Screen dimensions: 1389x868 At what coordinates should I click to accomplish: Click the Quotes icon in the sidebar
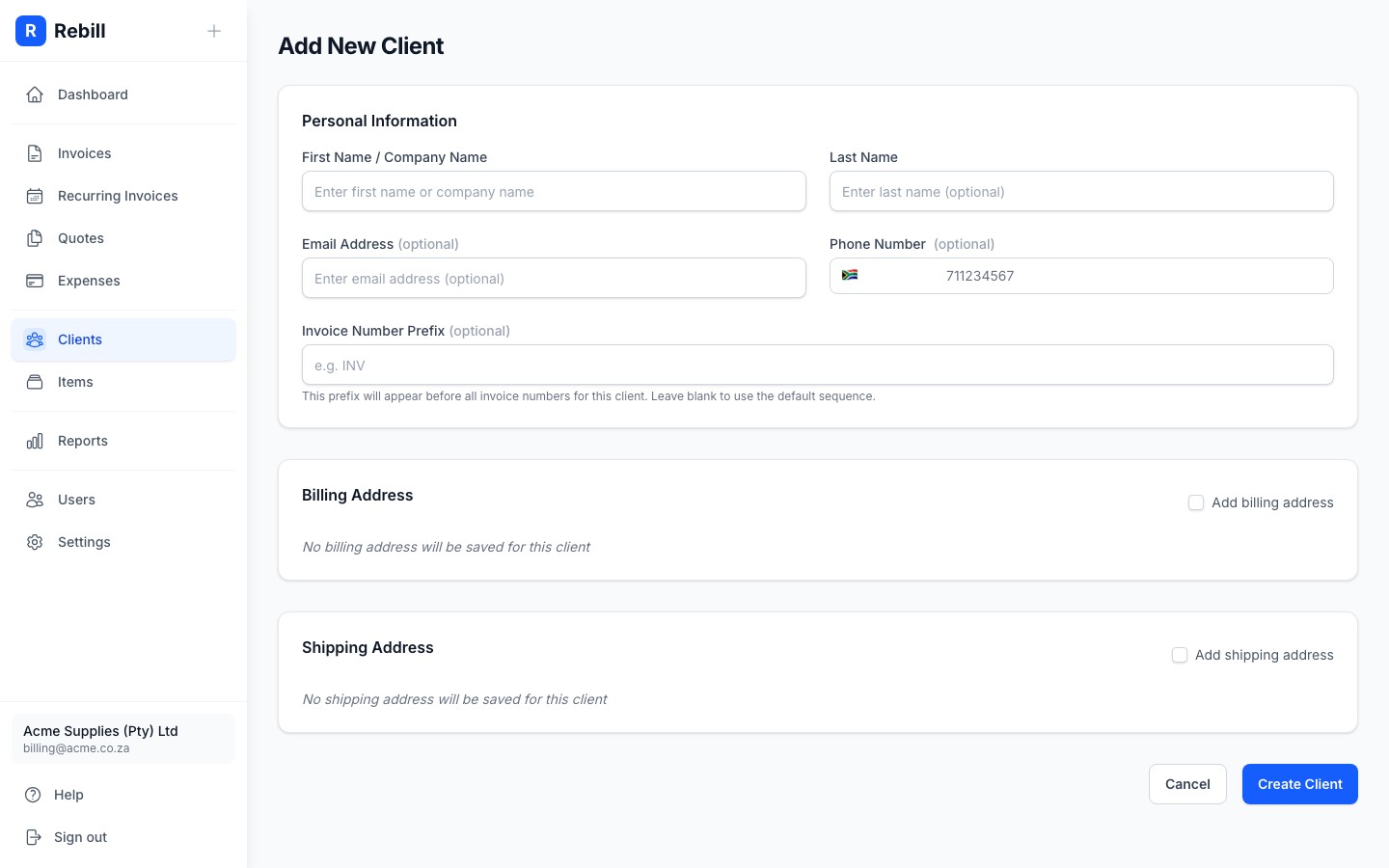(35, 238)
